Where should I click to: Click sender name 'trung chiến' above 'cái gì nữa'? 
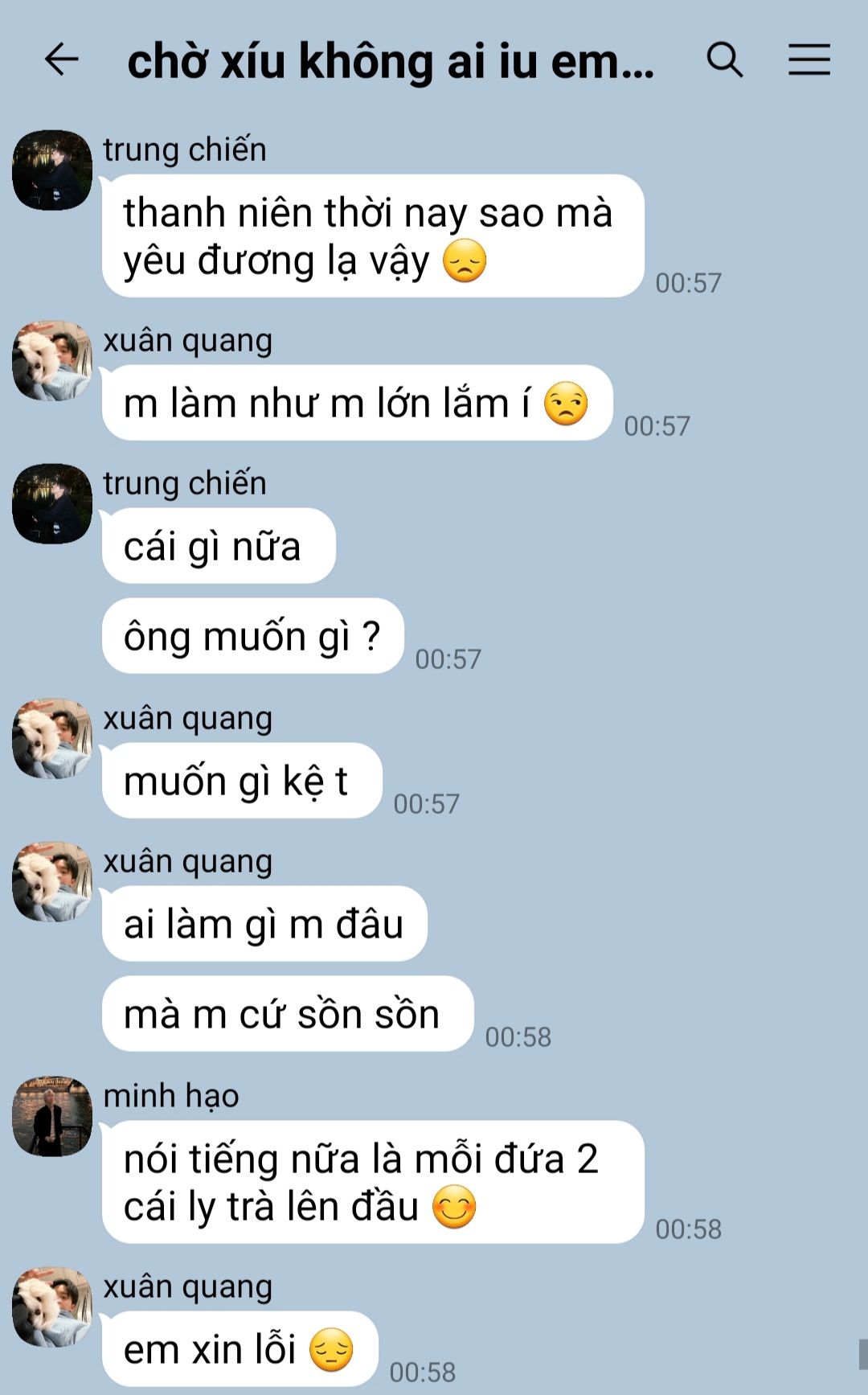[185, 483]
